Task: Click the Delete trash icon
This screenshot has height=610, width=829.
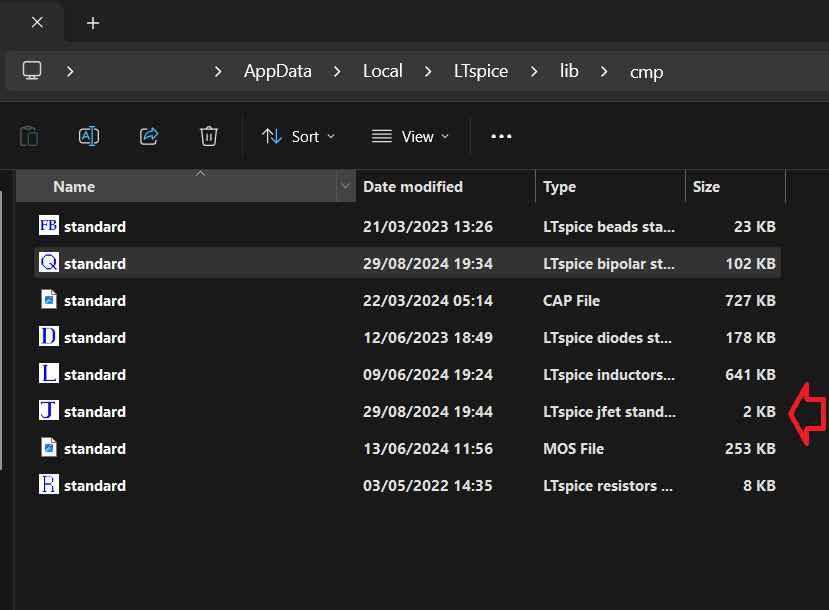Action: point(209,136)
